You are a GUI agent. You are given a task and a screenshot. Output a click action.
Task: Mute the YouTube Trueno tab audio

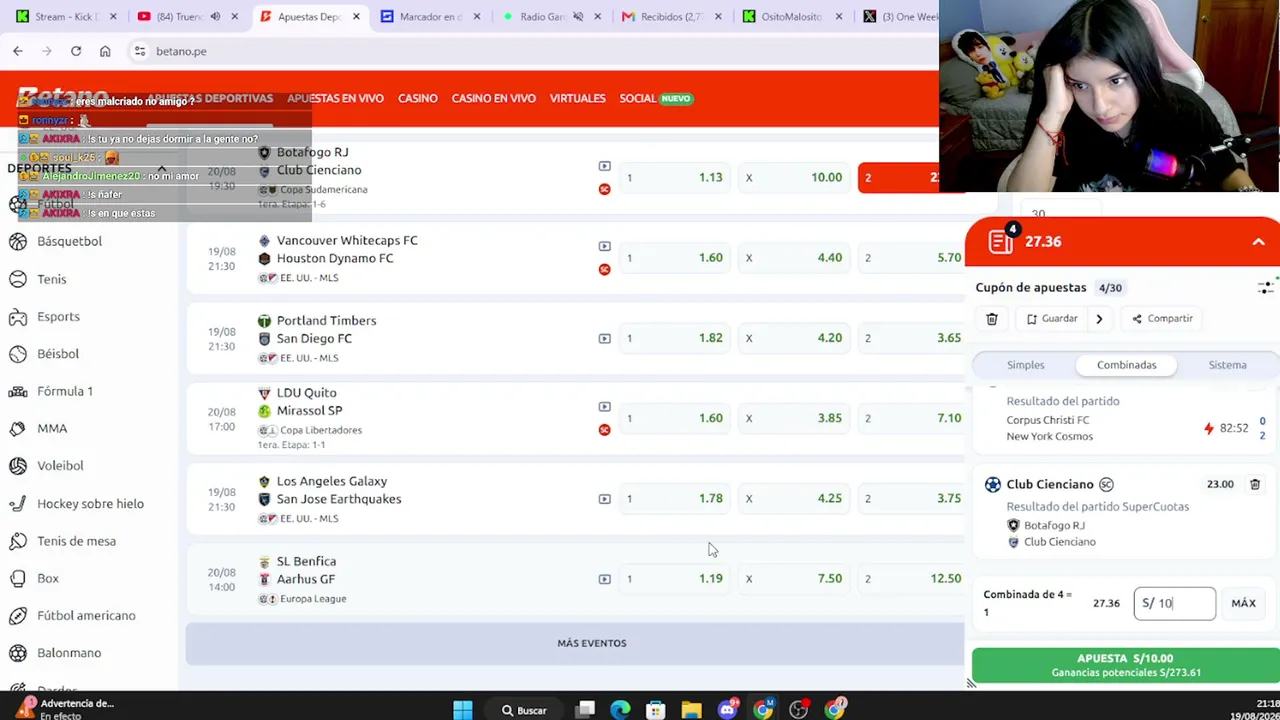tap(215, 17)
